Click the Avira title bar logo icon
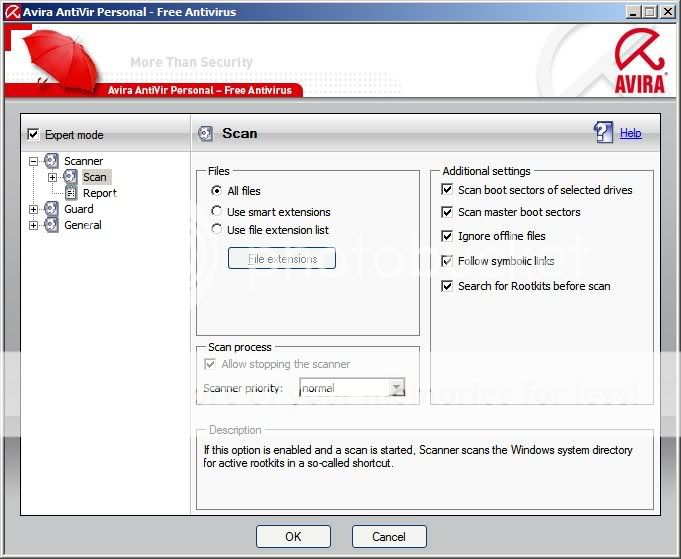The width and height of the screenshot is (681, 559). (12, 12)
